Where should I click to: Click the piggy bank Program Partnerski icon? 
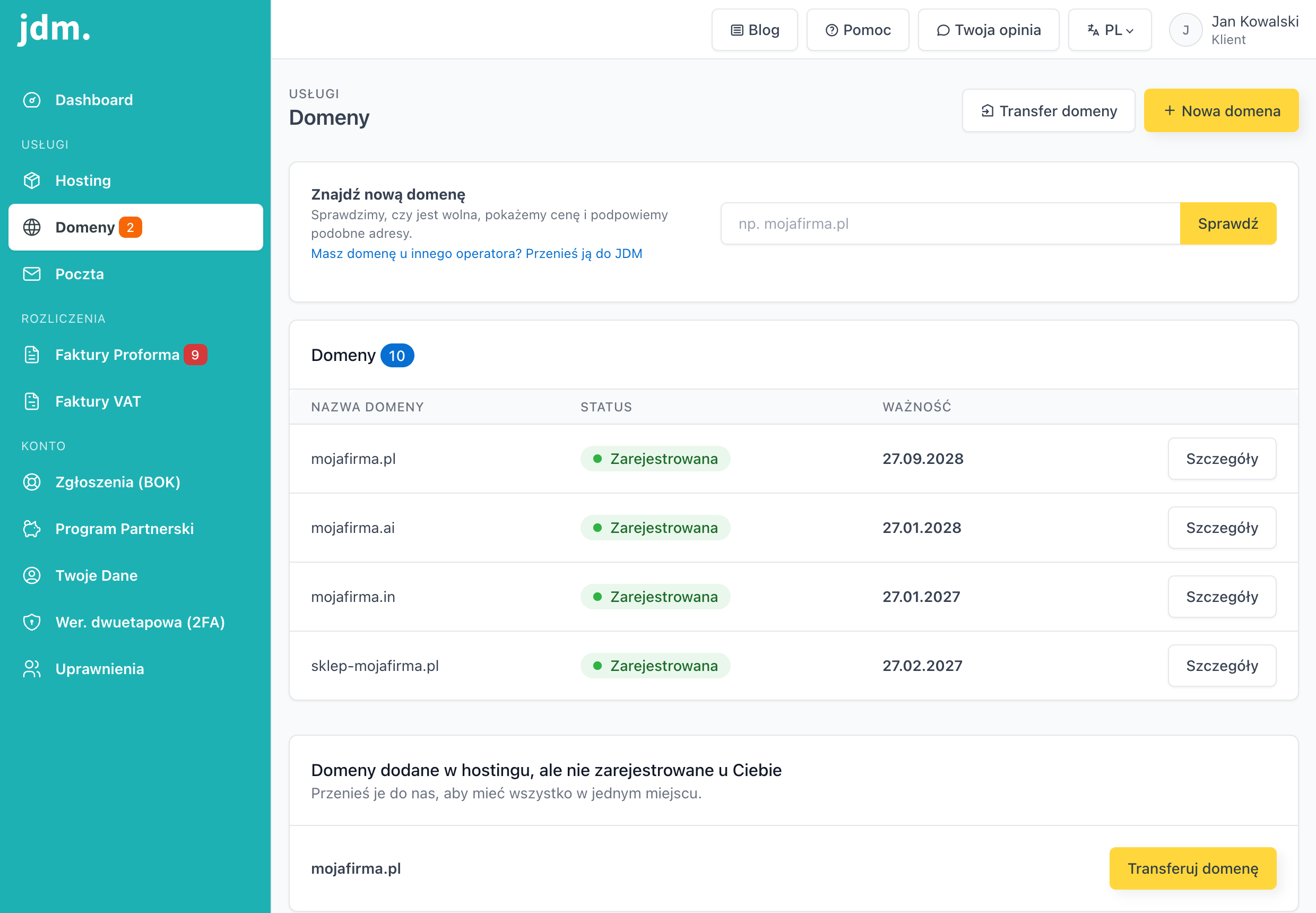click(32, 529)
